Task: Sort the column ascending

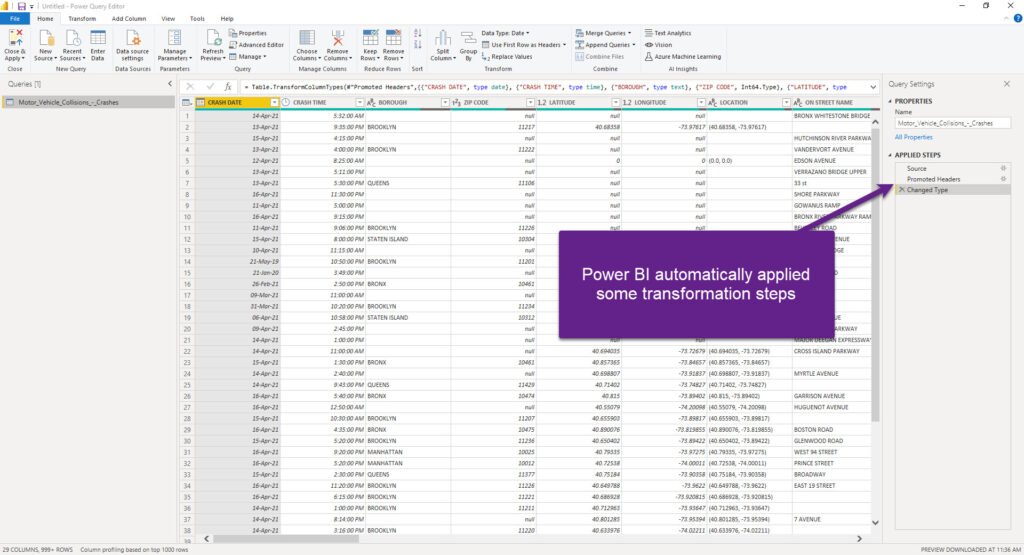Action: 418,33
